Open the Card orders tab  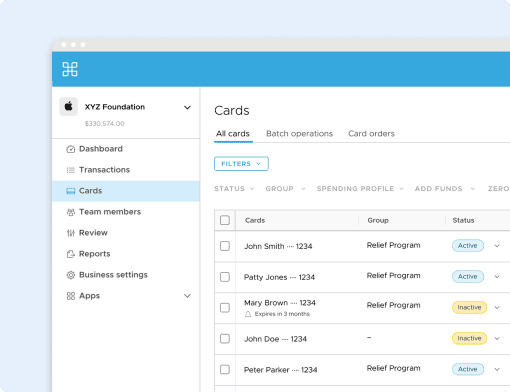point(371,134)
